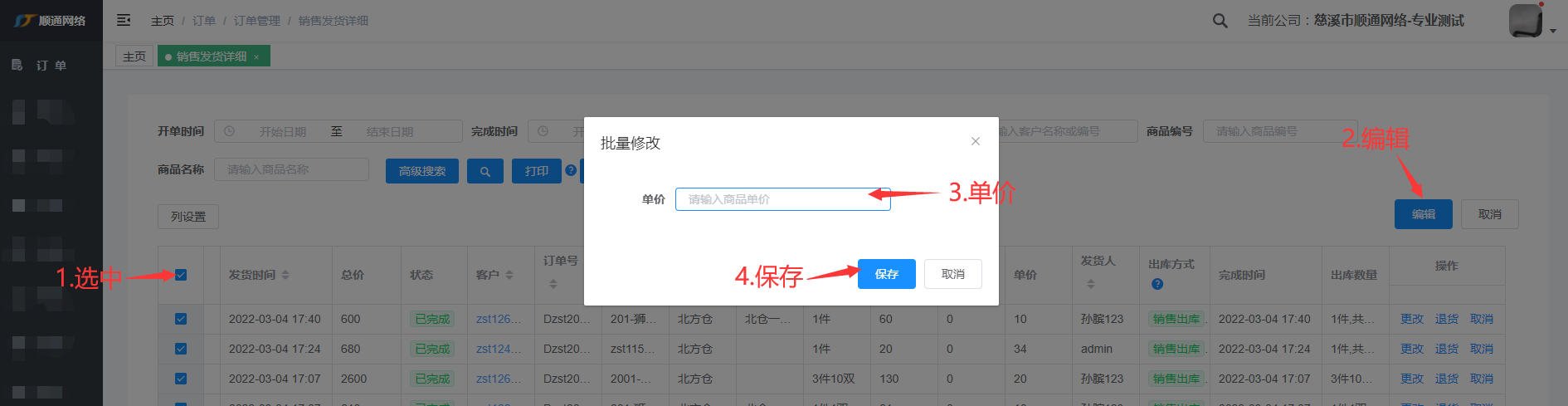The width and height of the screenshot is (1568, 406).
Task: Sort by 客户 column arrows
Action: [x=509, y=275]
